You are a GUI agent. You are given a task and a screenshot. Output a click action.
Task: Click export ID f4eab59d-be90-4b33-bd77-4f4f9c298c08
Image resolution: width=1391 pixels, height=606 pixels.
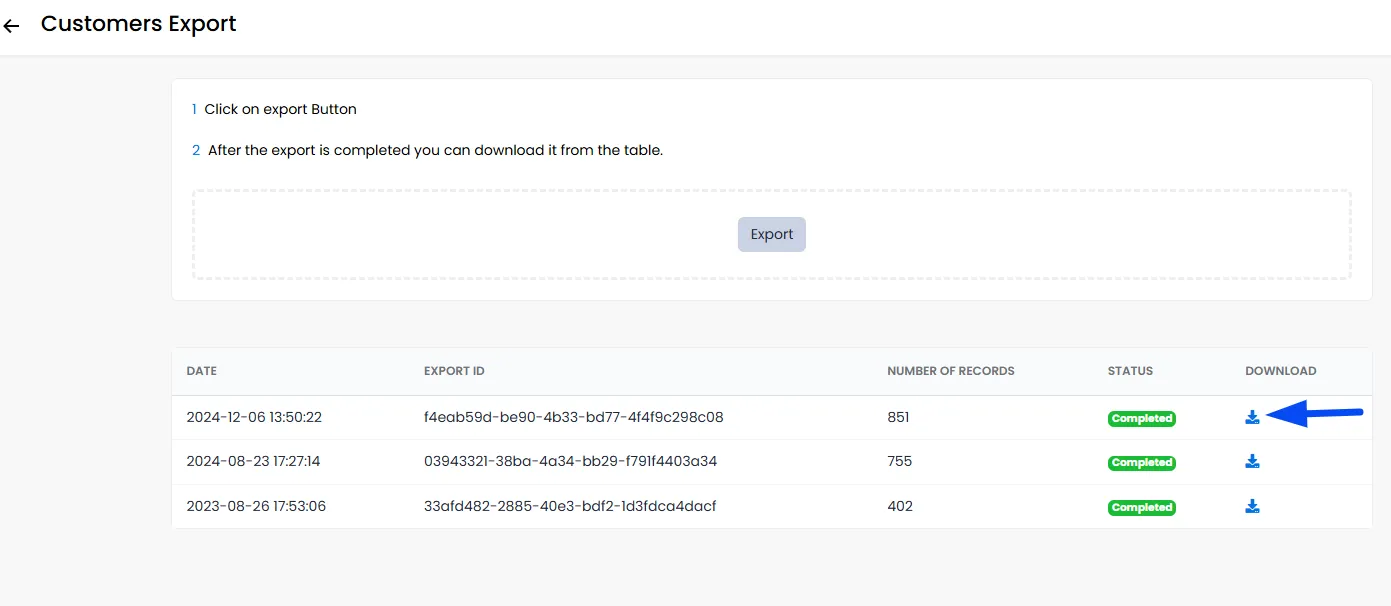[574, 417]
